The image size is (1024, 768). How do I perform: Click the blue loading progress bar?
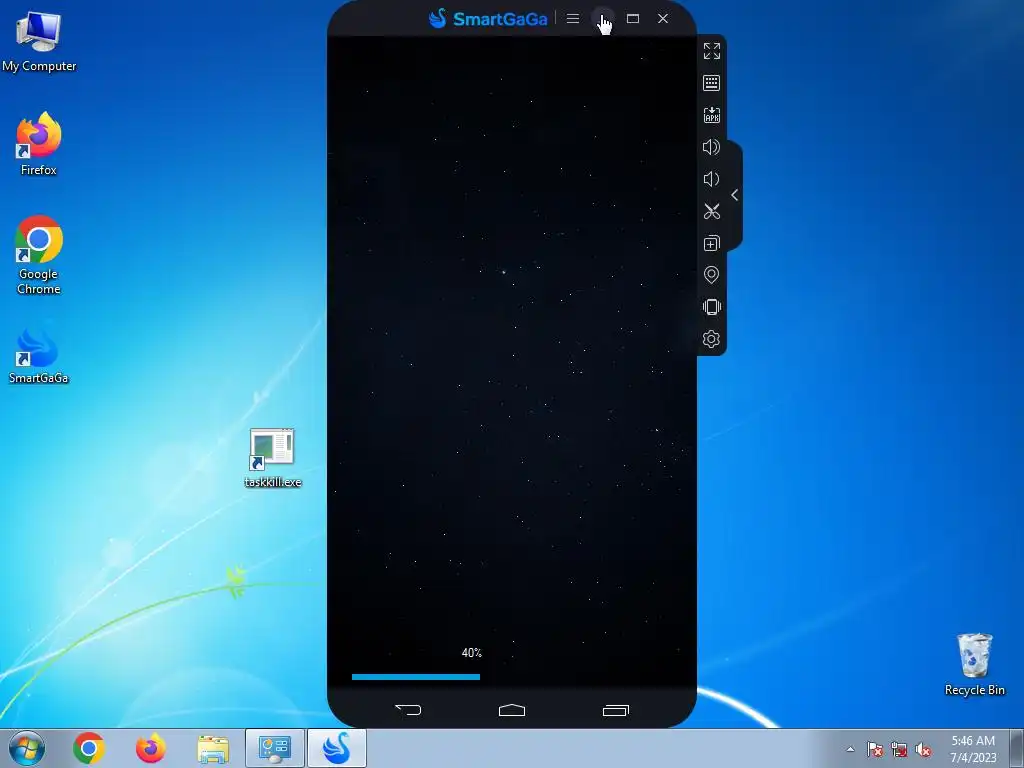(416, 677)
